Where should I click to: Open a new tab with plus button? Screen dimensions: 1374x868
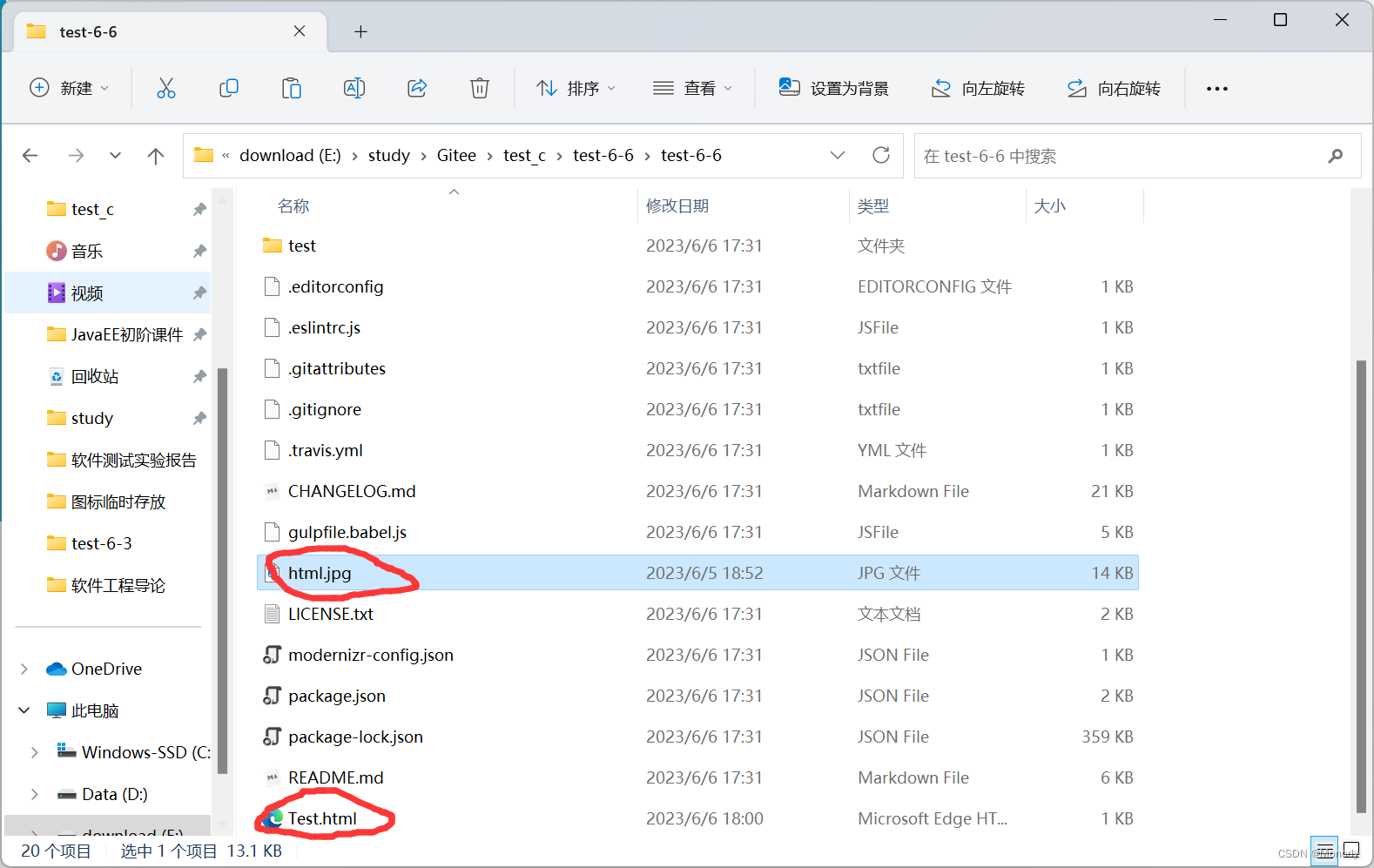click(360, 32)
